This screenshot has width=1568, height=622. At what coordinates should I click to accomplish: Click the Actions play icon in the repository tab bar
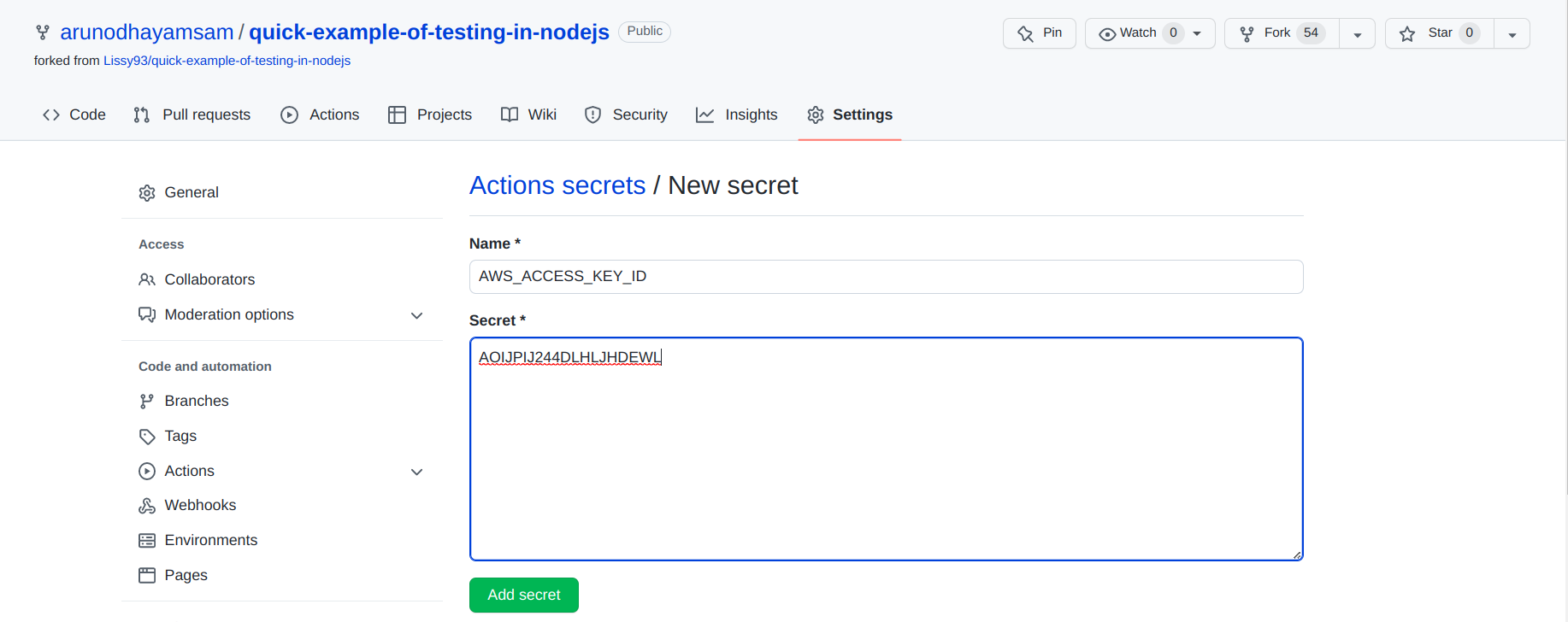290,114
